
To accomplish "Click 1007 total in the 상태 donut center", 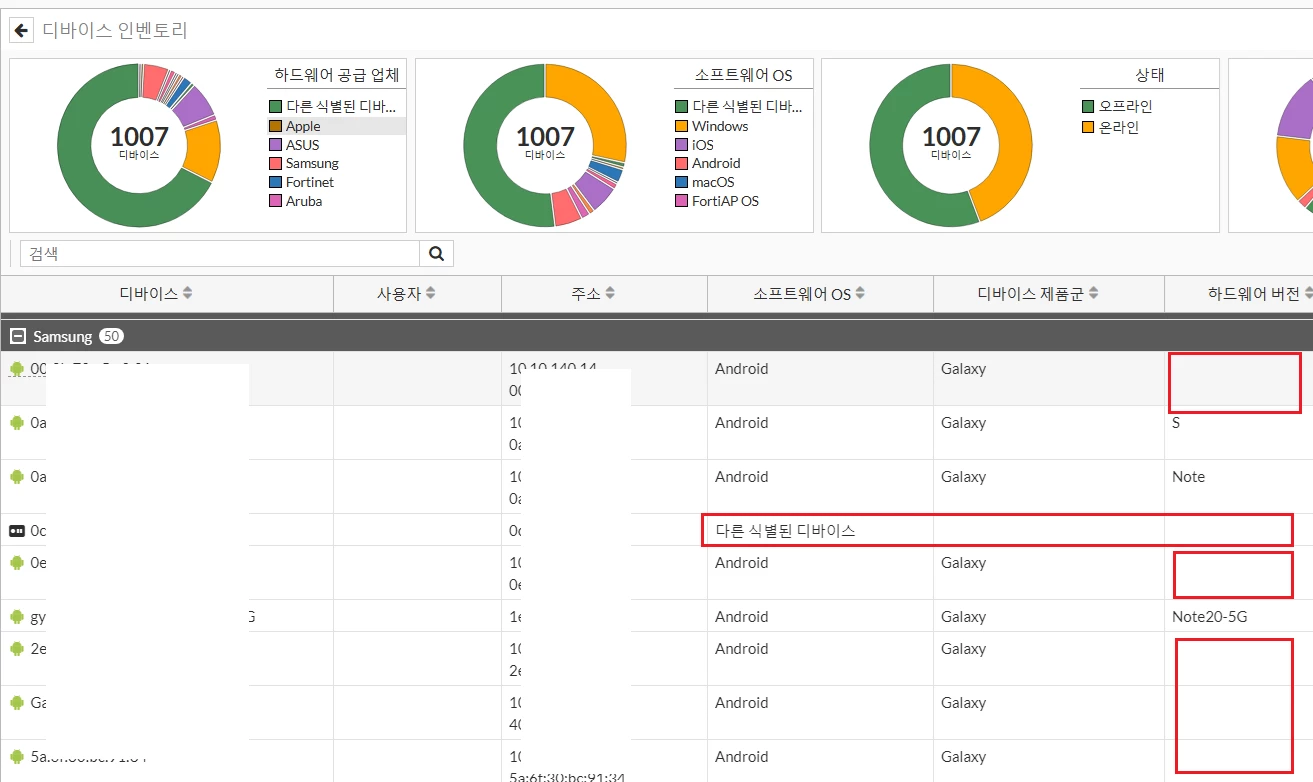I will point(951,137).
